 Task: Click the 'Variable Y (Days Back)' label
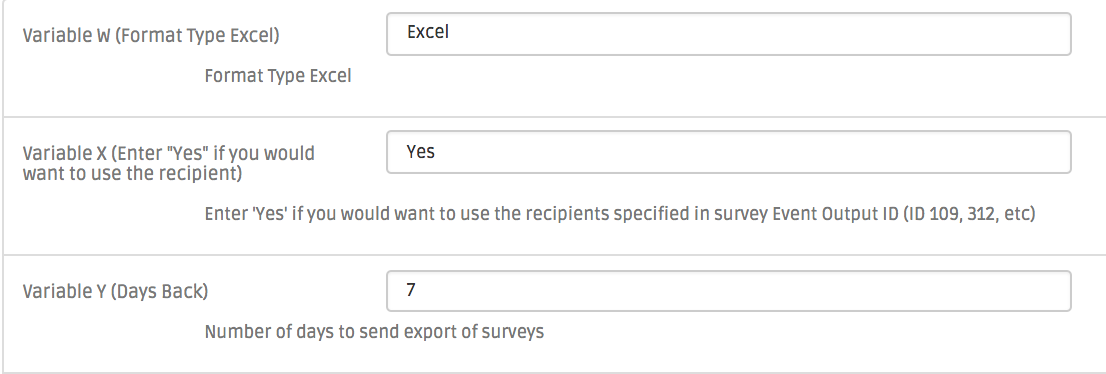pos(115,291)
